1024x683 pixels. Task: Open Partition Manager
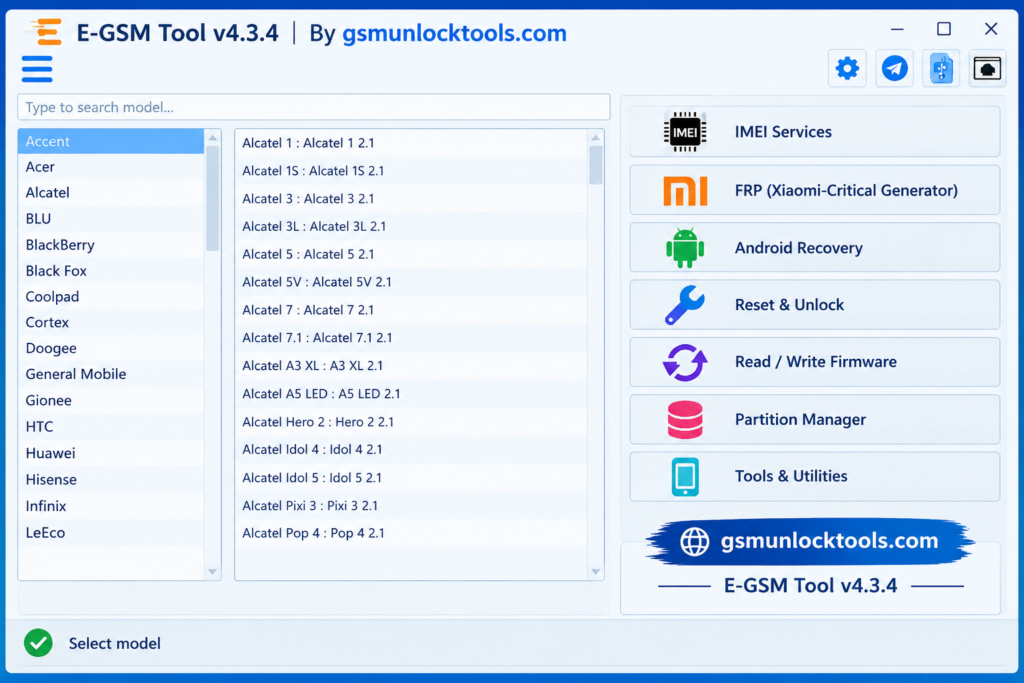[814, 419]
